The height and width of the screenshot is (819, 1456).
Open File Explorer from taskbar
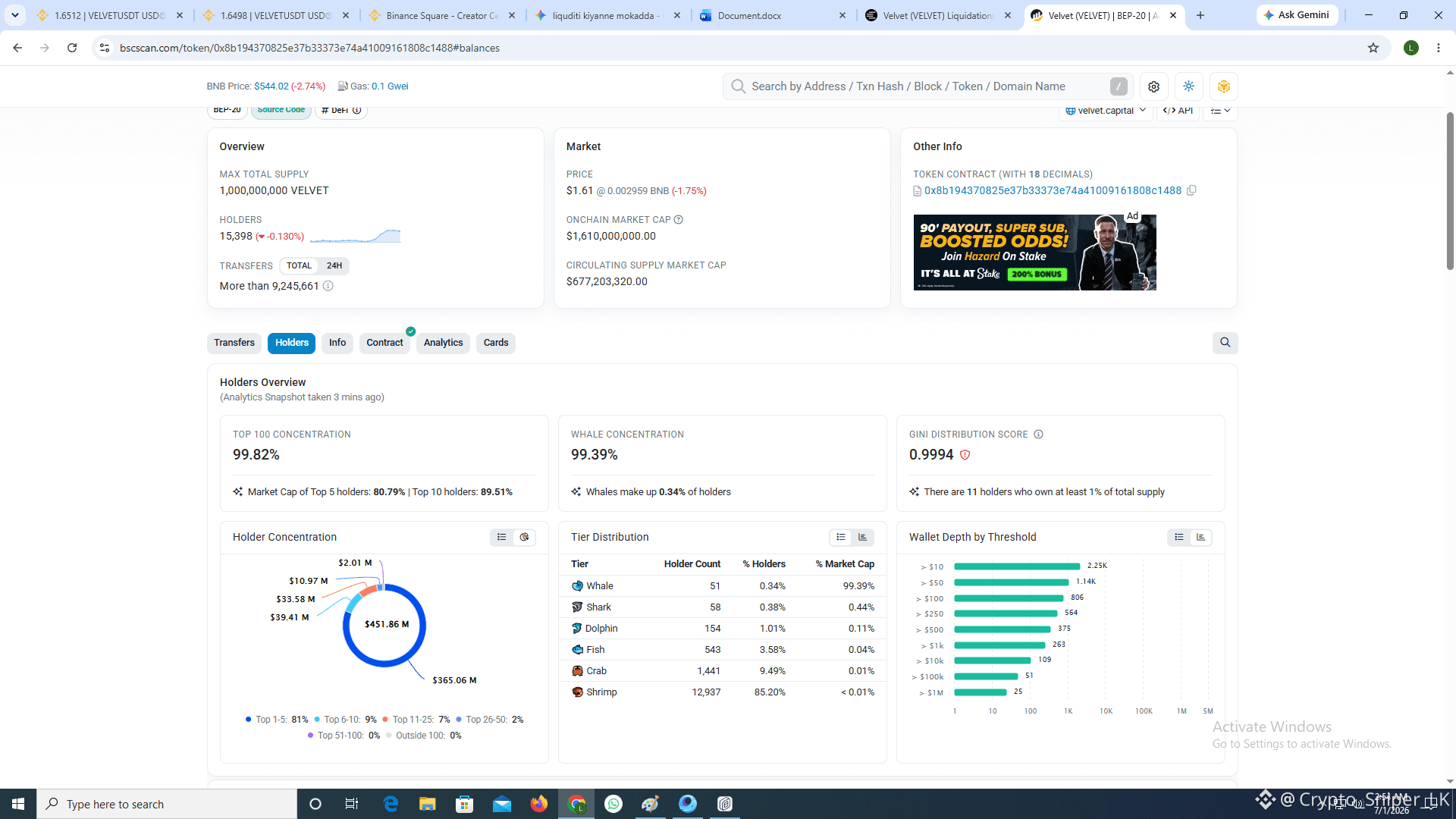(x=427, y=804)
